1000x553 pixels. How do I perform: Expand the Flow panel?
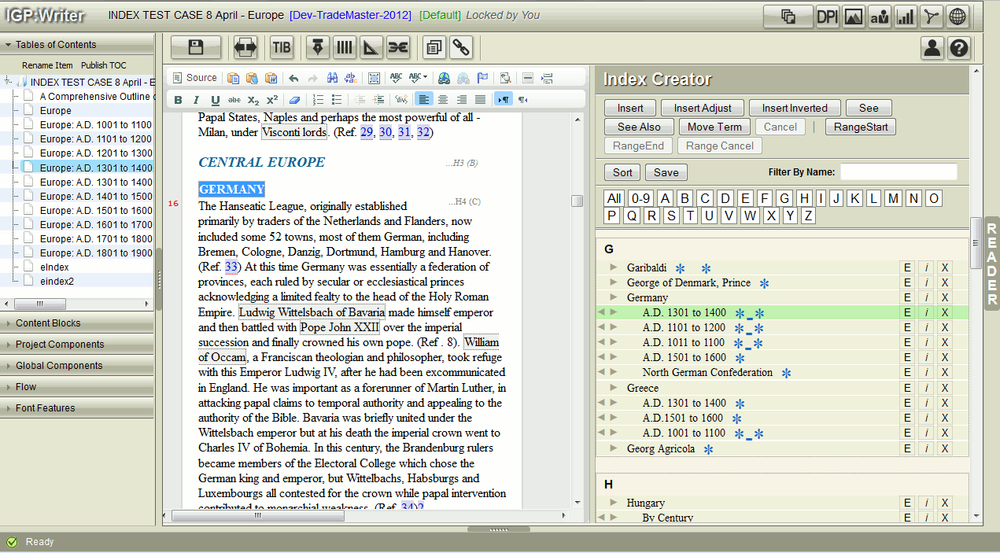(77, 387)
